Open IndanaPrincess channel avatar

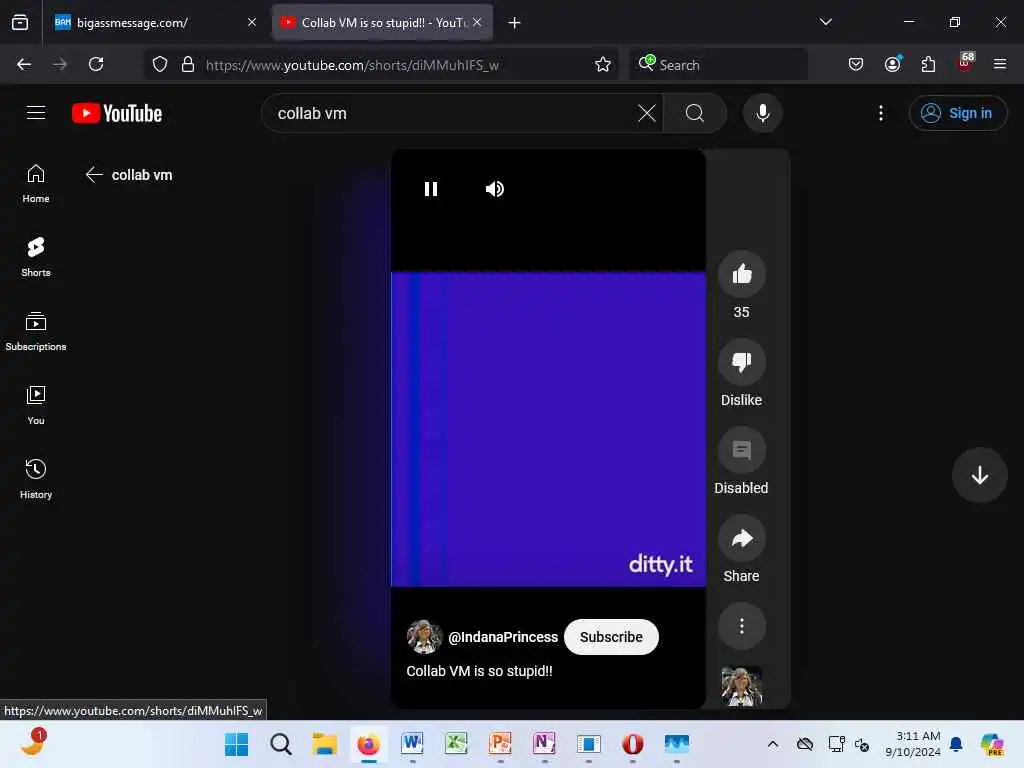[x=424, y=637]
